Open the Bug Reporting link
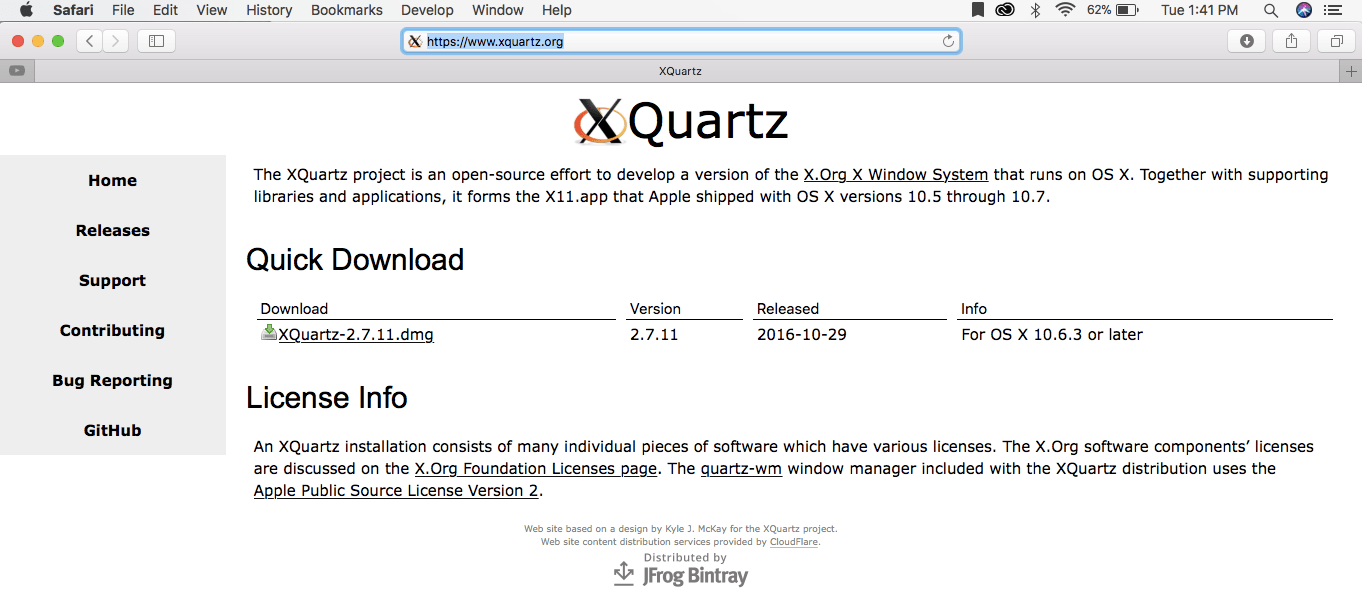The width and height of the screenshot is (1362, 606). click(112, 381)
